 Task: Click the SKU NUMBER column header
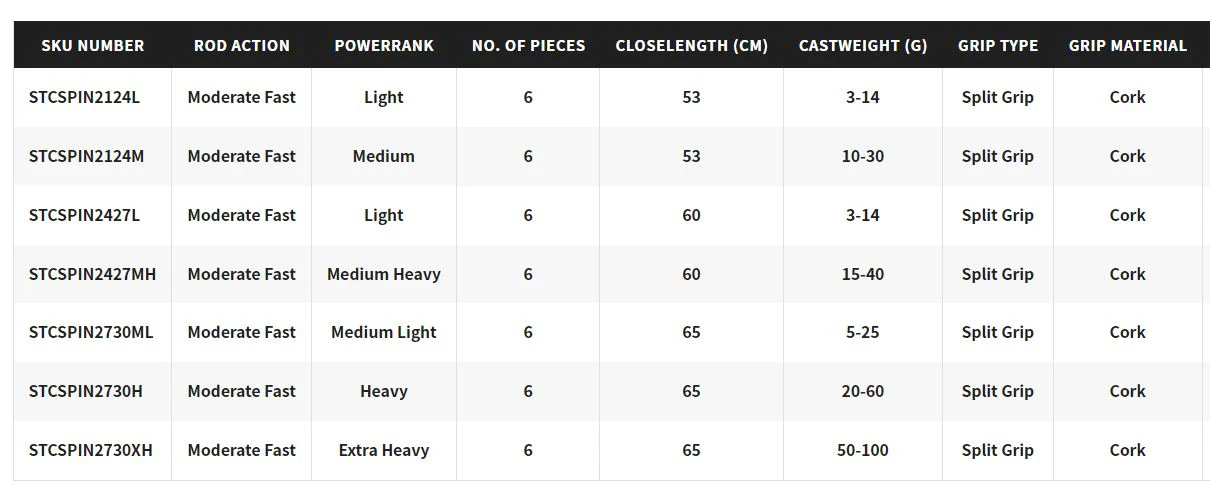coord(93,45)
